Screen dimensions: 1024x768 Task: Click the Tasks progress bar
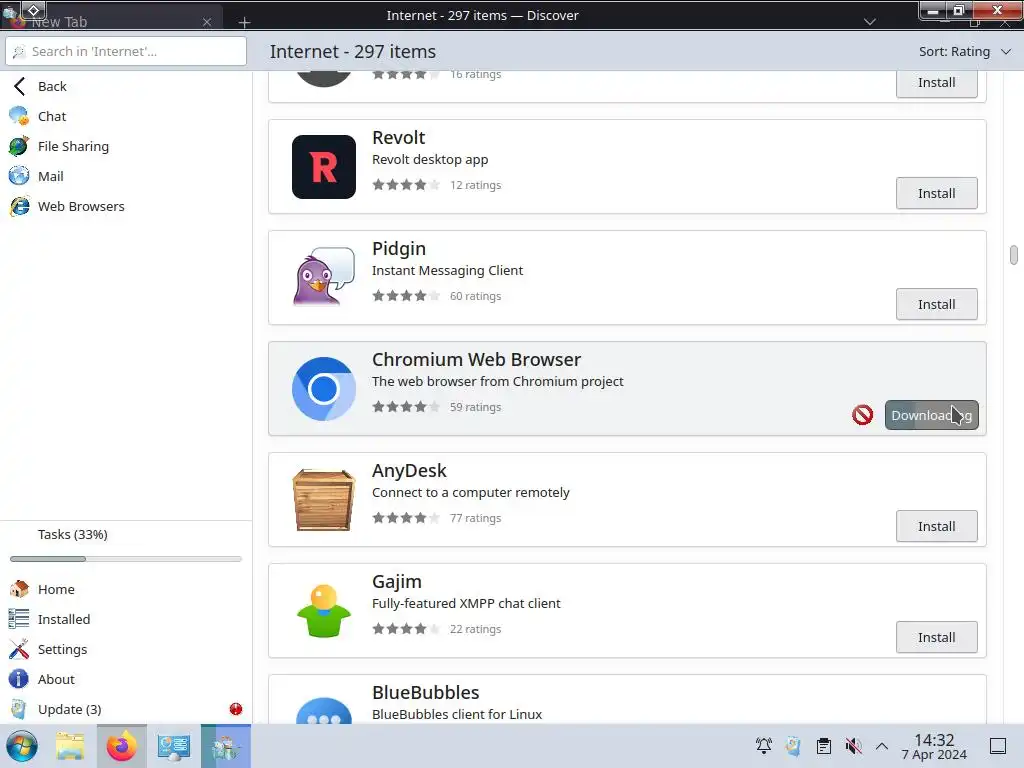click(126, 559)
